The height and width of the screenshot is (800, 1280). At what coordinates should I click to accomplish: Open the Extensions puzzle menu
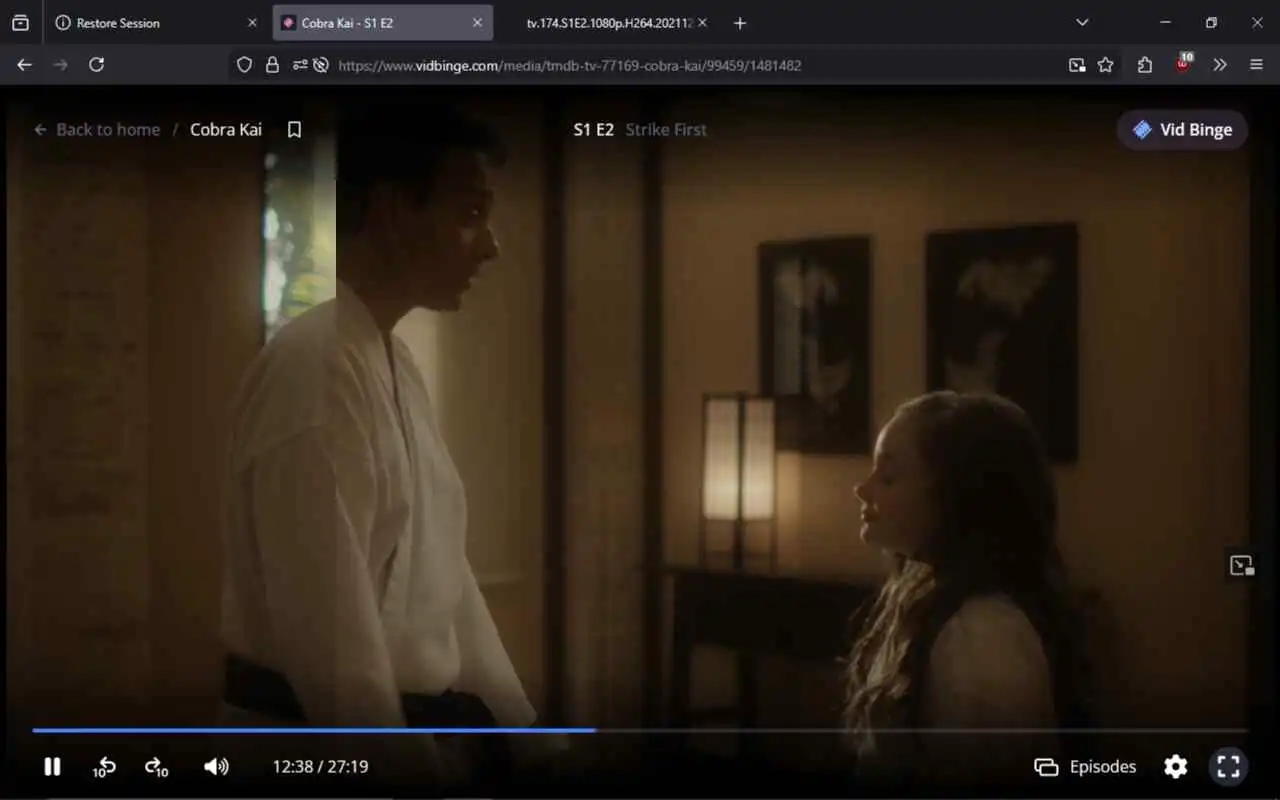point(1145,65)
